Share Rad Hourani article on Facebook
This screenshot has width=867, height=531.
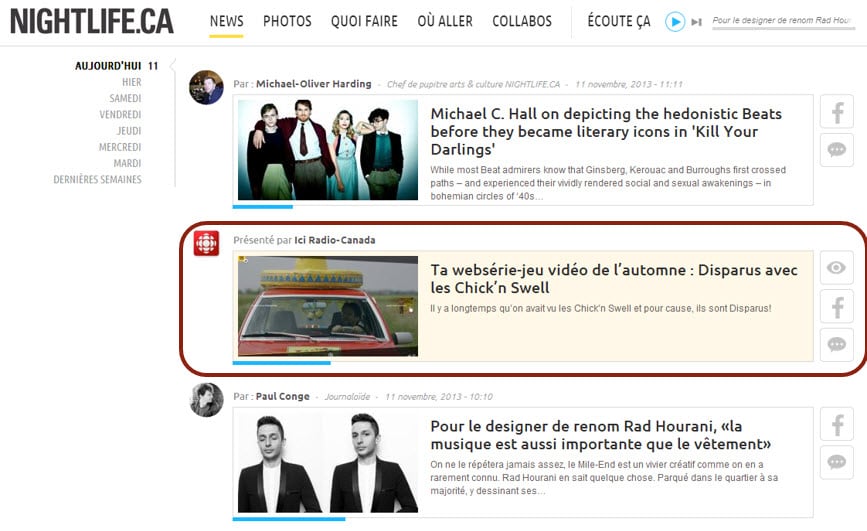point(836,425)
